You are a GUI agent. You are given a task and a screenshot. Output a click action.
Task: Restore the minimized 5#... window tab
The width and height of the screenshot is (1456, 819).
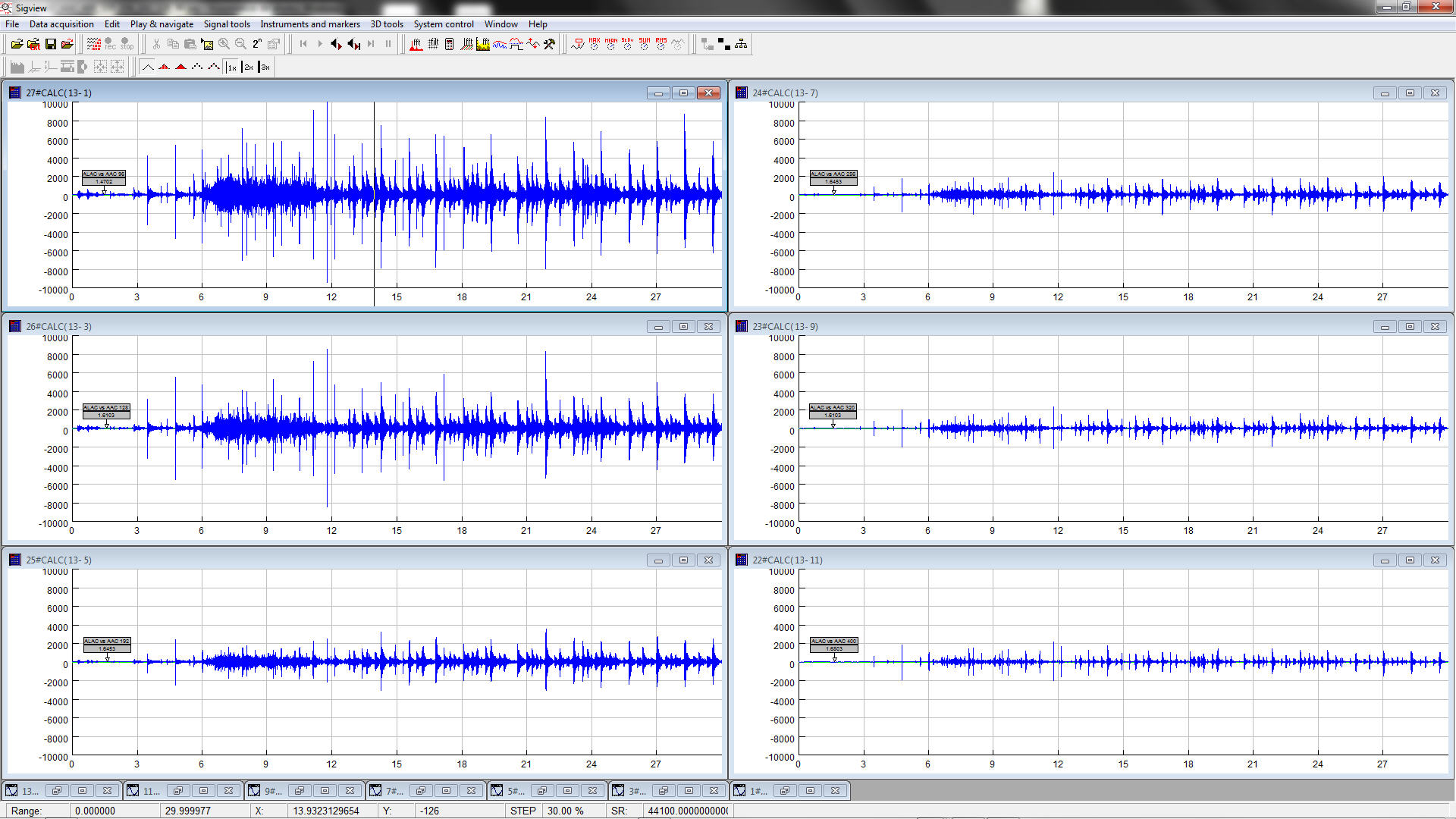[542, 791]
